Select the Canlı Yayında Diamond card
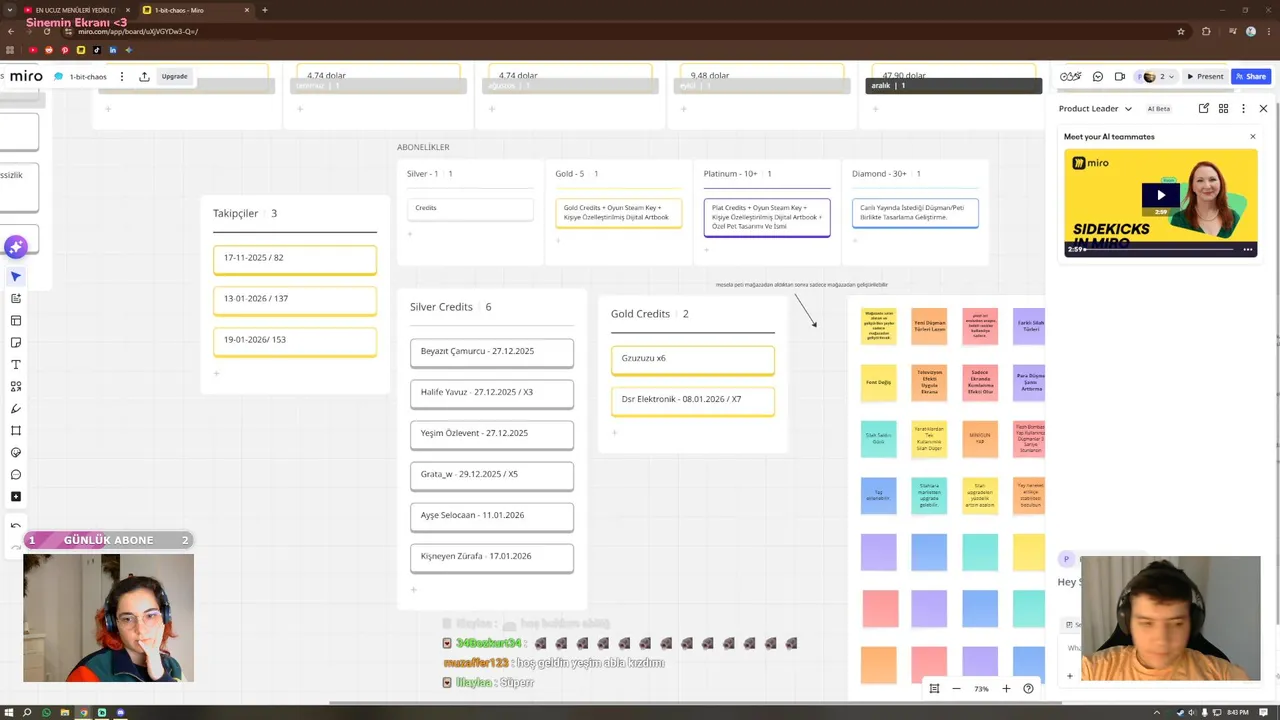1280x720 pixels. pos(915,213)
